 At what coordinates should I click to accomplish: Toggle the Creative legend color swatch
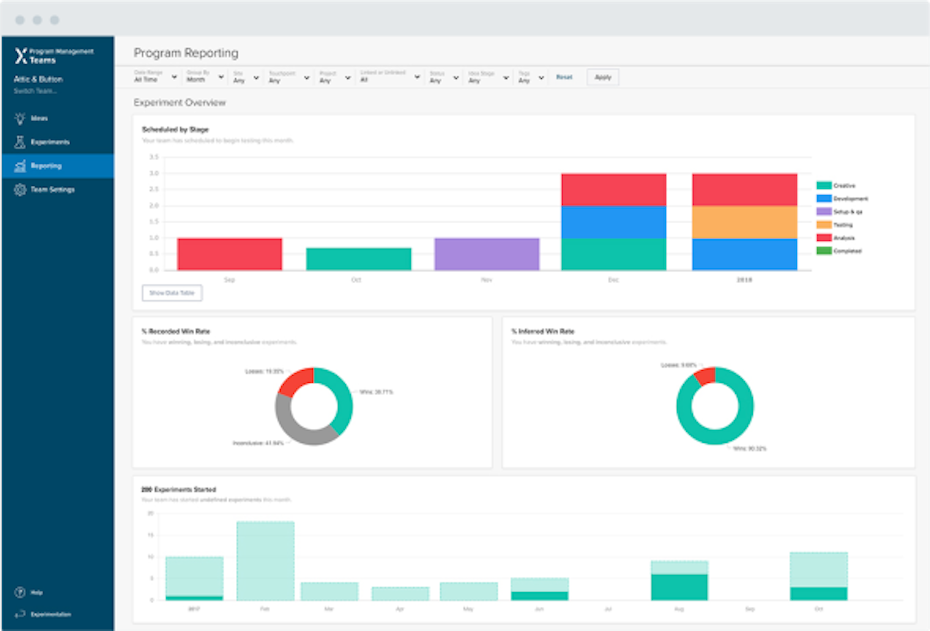[x=824, y=186]
